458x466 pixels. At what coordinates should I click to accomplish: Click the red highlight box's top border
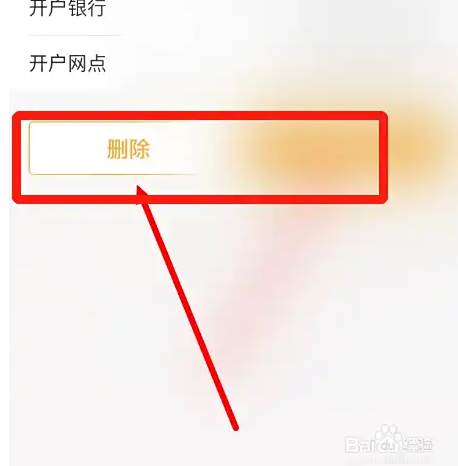pyautogui.click(x=200, y=116)
